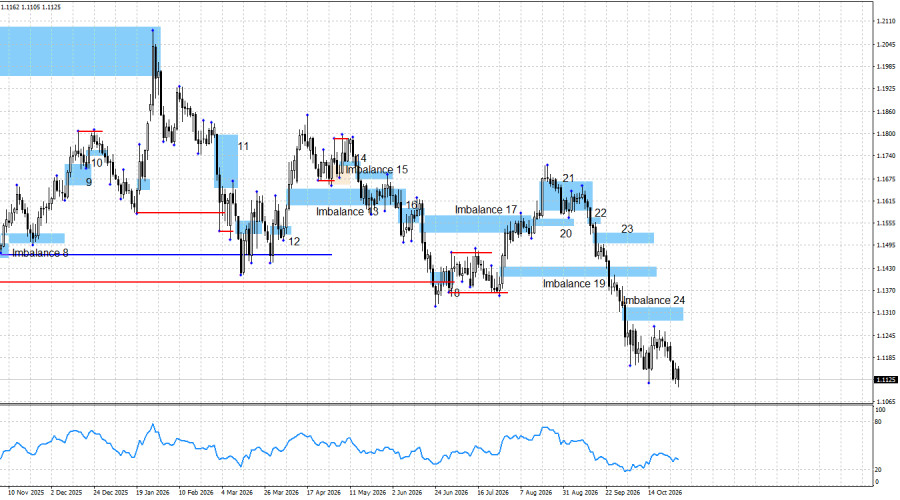Select the Imbalance 24 label
The width and height of the screenshot is (900, 500).
654,300
